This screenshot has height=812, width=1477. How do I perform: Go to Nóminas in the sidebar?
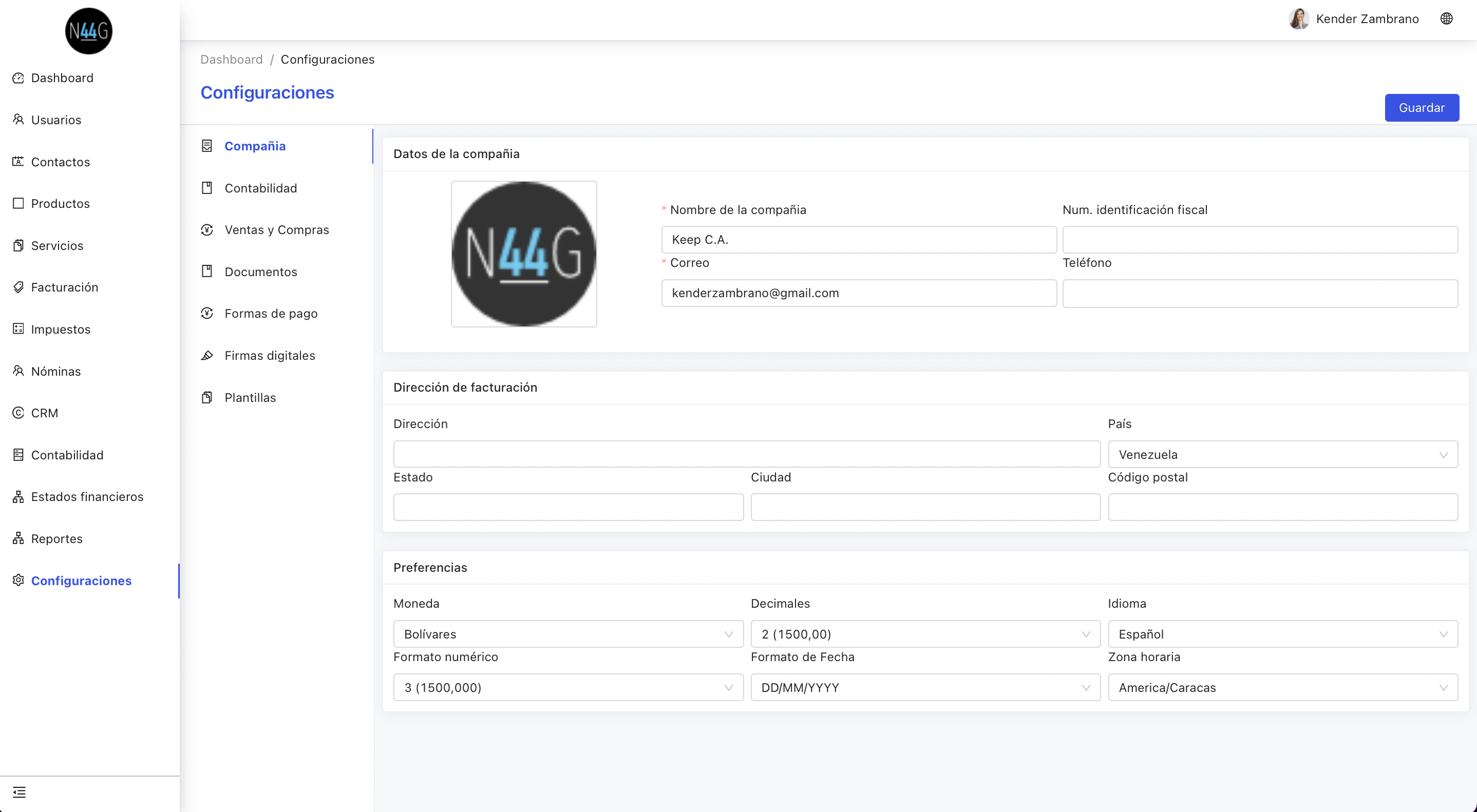tap(89, 371)
